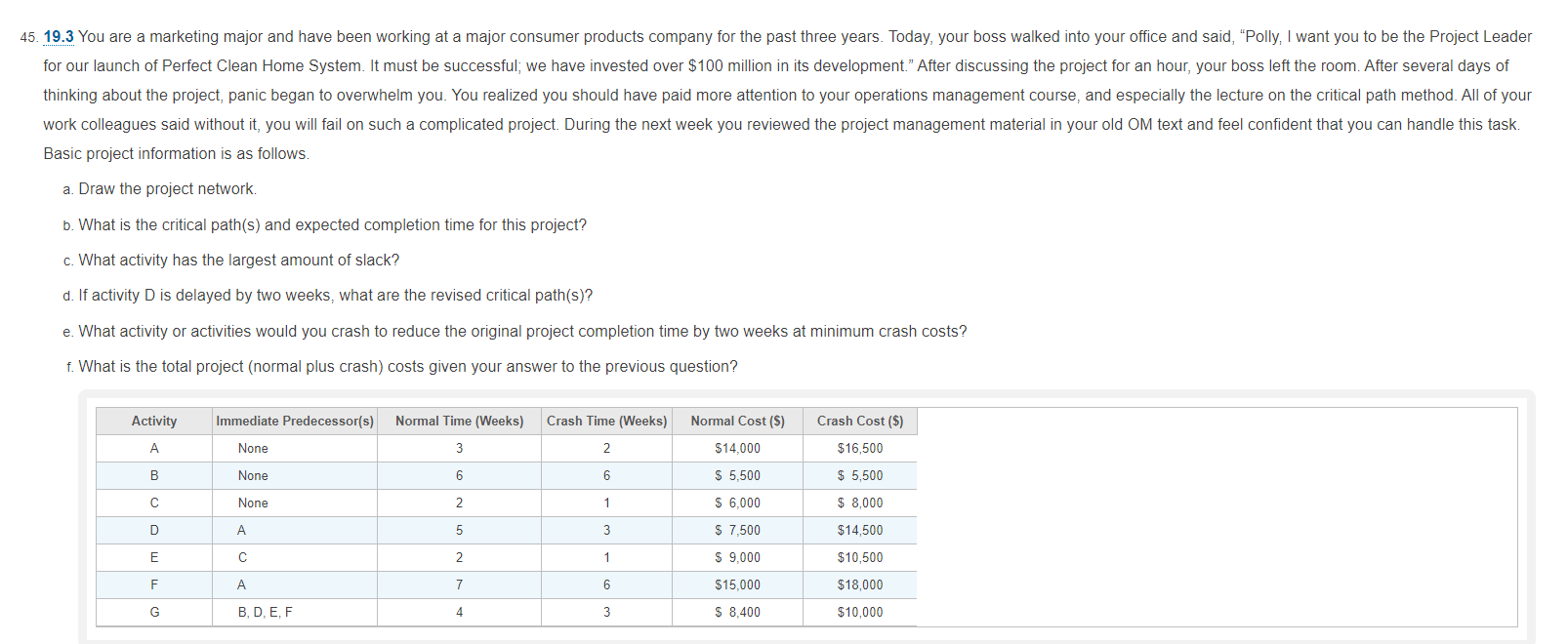The width and height of the screenshot is (1568, 644).
Task: Click activity cell 'G' in the table
Action: (154, 613)
